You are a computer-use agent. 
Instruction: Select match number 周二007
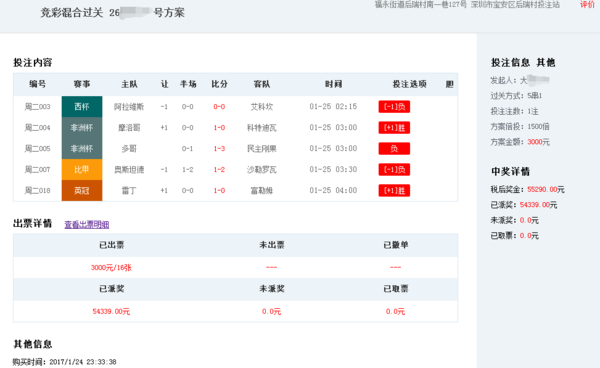tap(38, 169)
